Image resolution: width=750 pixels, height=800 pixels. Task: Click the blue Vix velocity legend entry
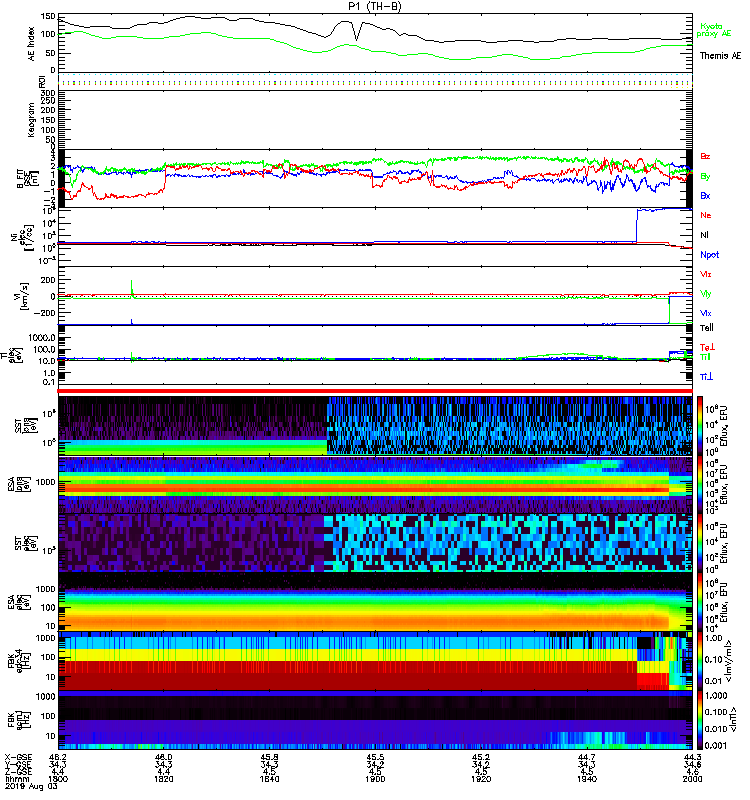point(706,312)
